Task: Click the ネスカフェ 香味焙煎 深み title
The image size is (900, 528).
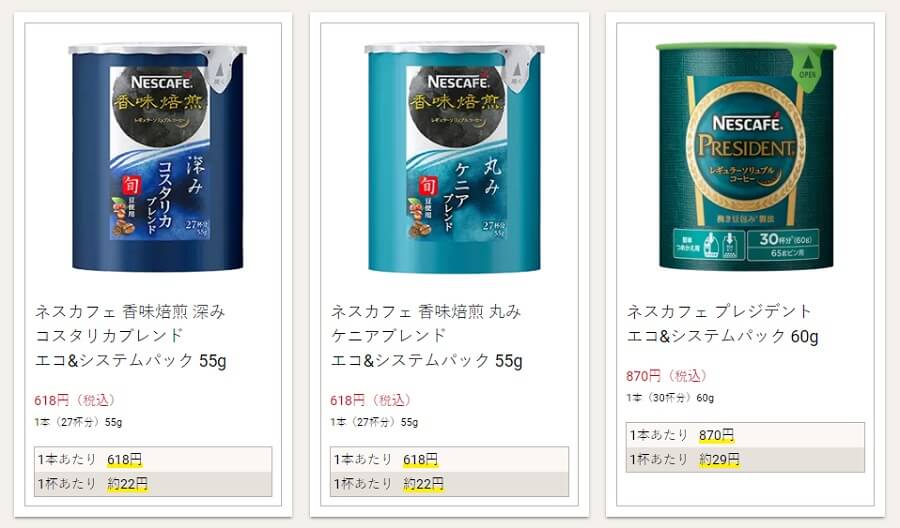Action: pos(130,312)
